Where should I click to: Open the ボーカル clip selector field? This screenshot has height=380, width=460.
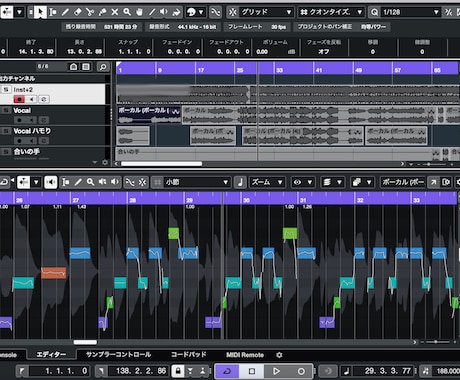click(403, 182)
